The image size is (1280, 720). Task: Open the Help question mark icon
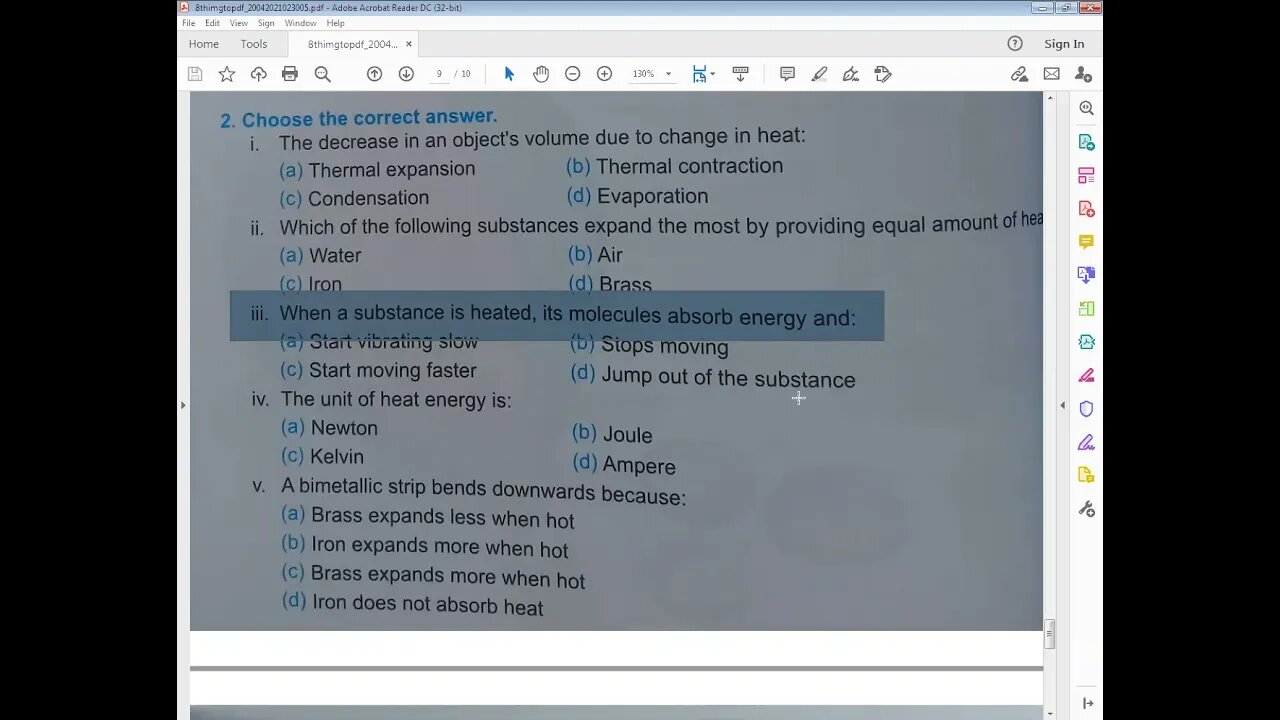tap(1015, 44)
